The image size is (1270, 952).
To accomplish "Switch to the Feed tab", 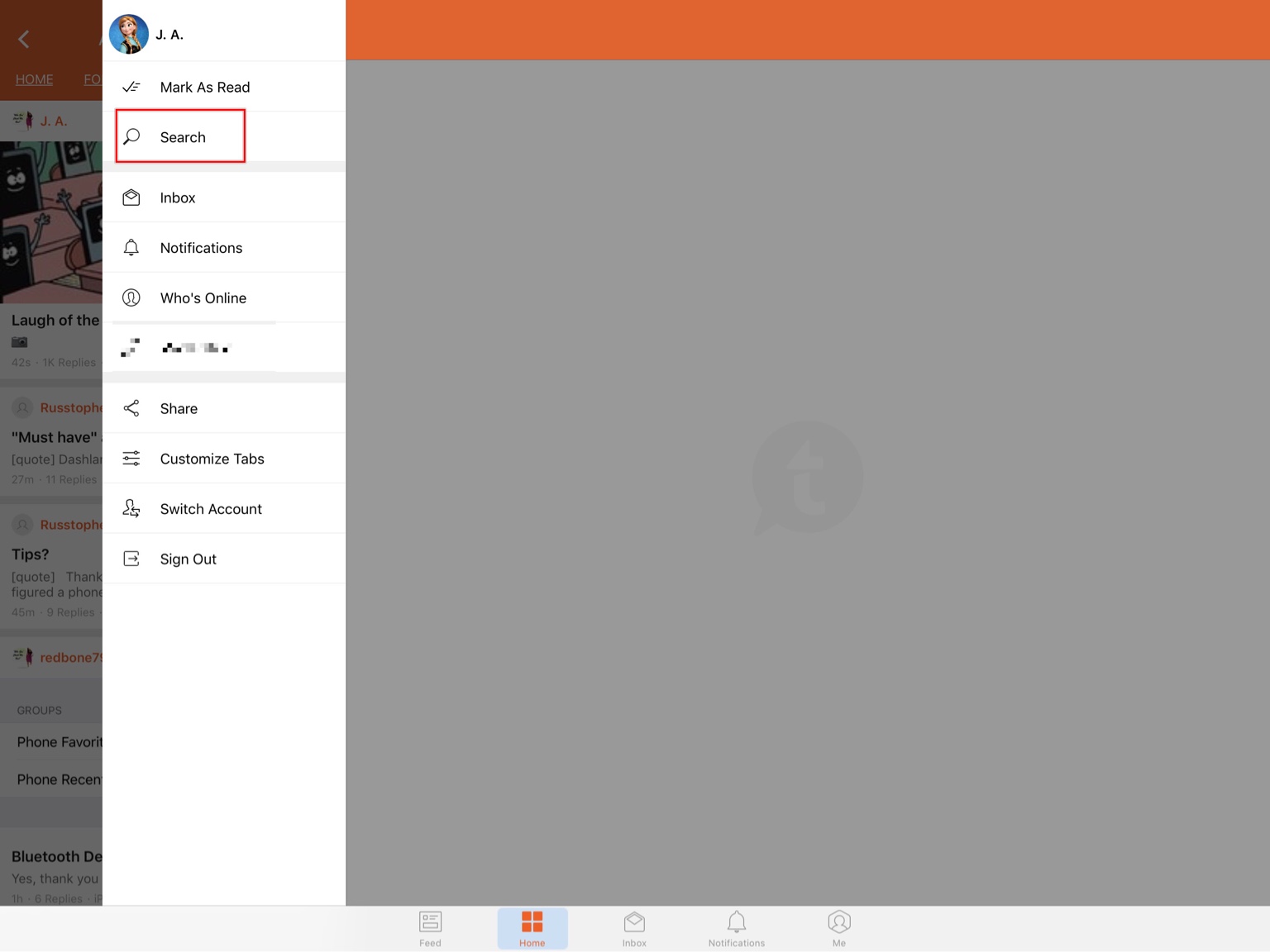I will pyautogui.click(x=430, y=928).
